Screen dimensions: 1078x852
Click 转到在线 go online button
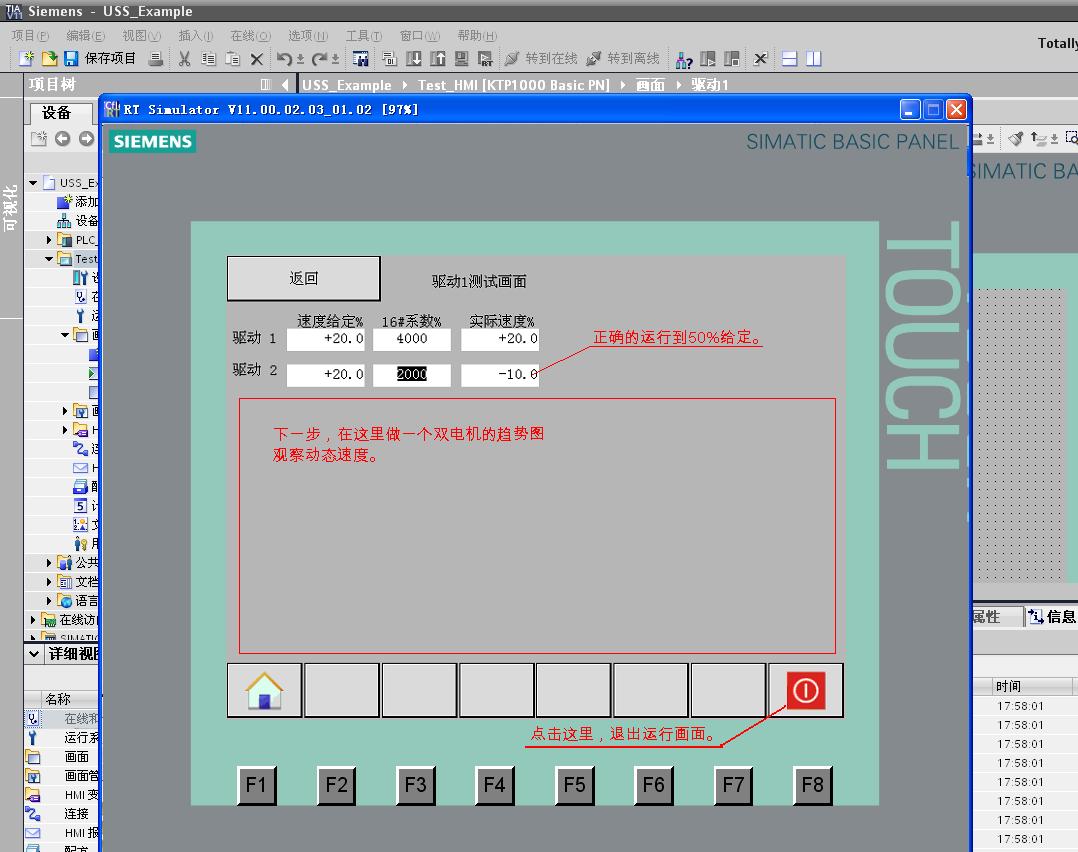(x=540, y=58)
